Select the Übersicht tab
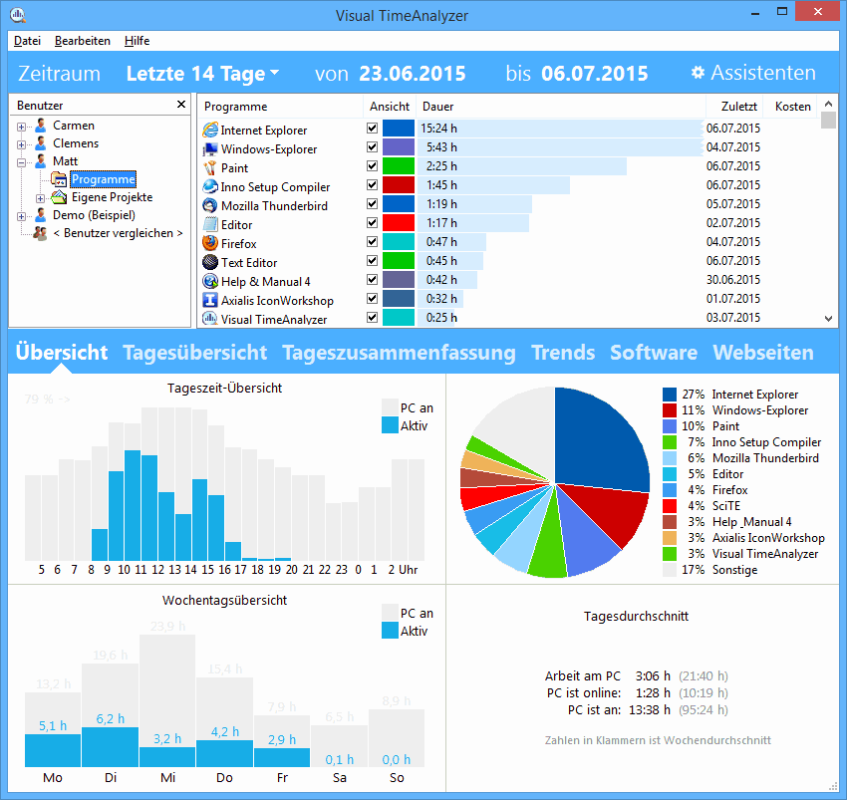Image resolution: width=847 pixels, height=800 pixels. (x=62, y=352)
